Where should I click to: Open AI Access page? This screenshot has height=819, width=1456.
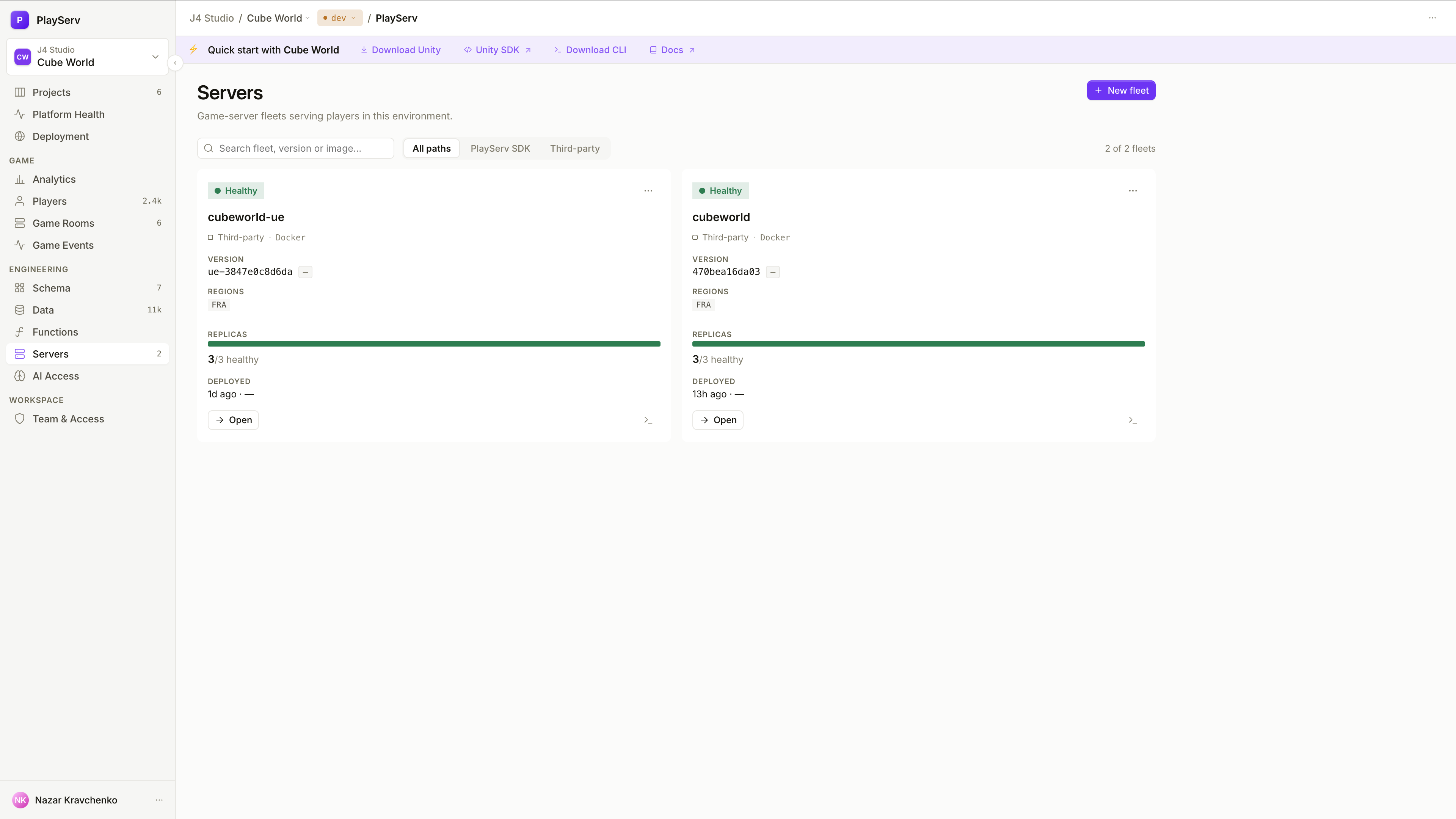[88, 376]
